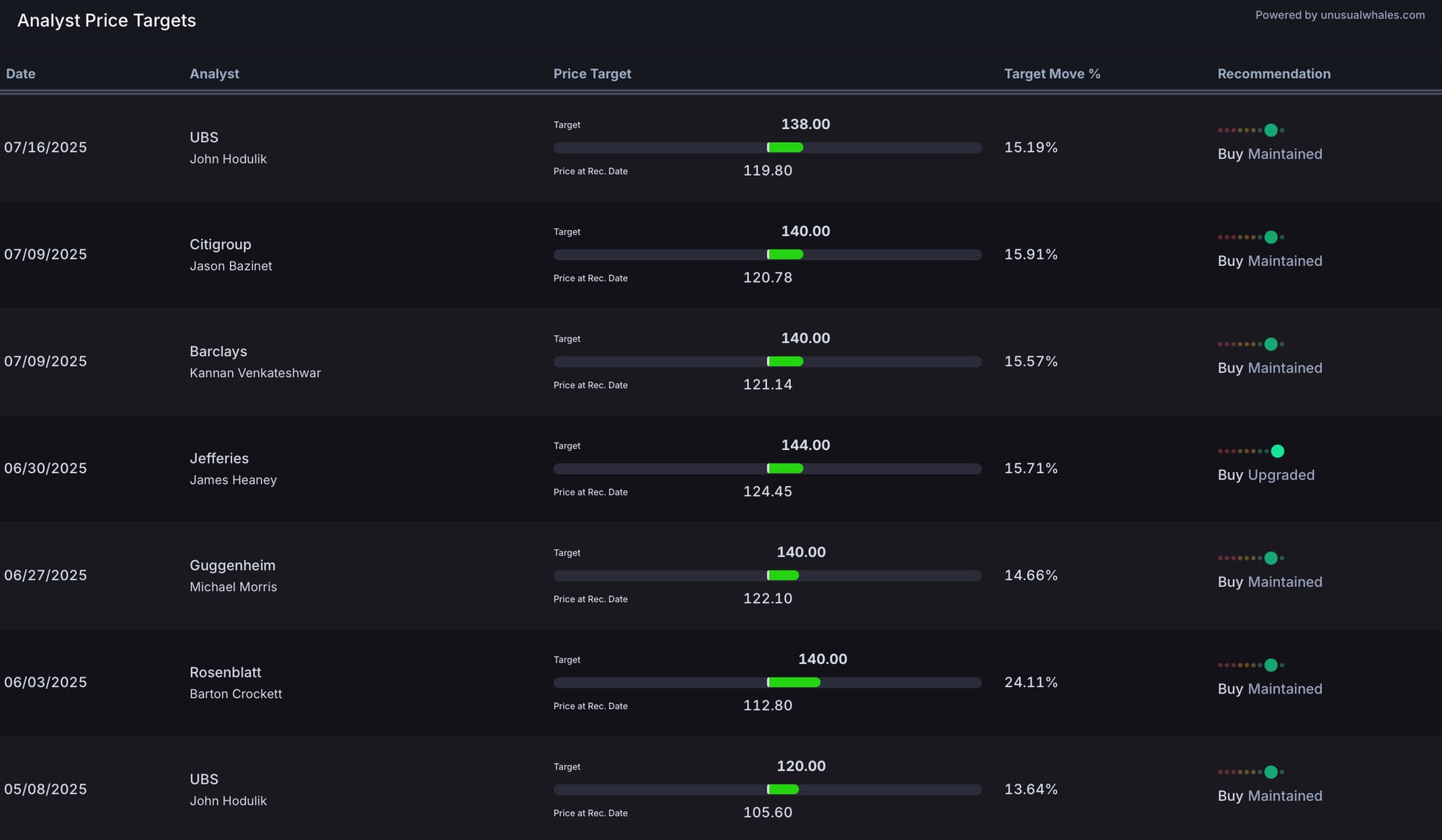Click the rating dot indicator for Rosenblatt row
Screen dimensions: 1442x840
tap(1251, 665)
